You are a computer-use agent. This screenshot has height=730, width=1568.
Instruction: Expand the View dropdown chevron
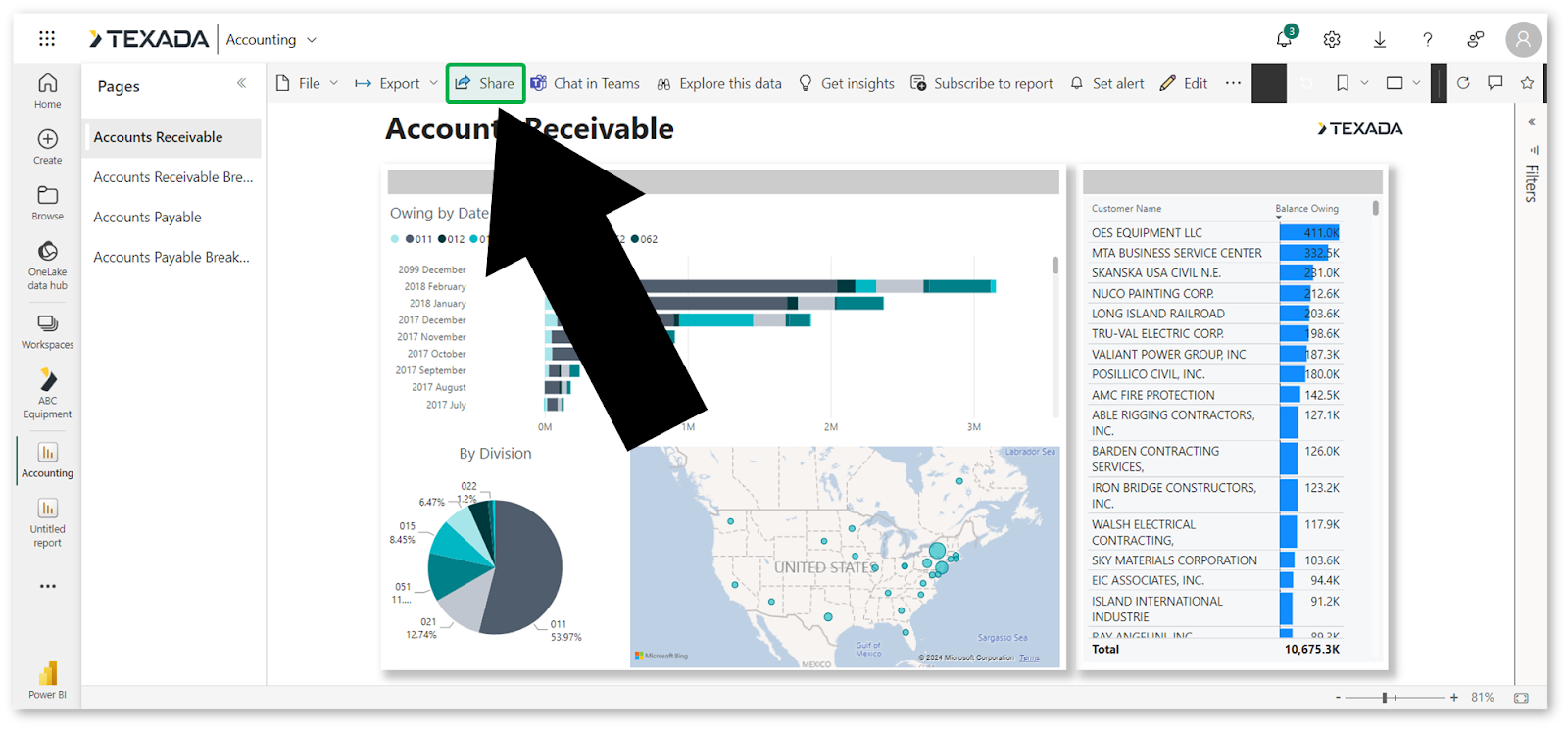[x=1416, y=83]
